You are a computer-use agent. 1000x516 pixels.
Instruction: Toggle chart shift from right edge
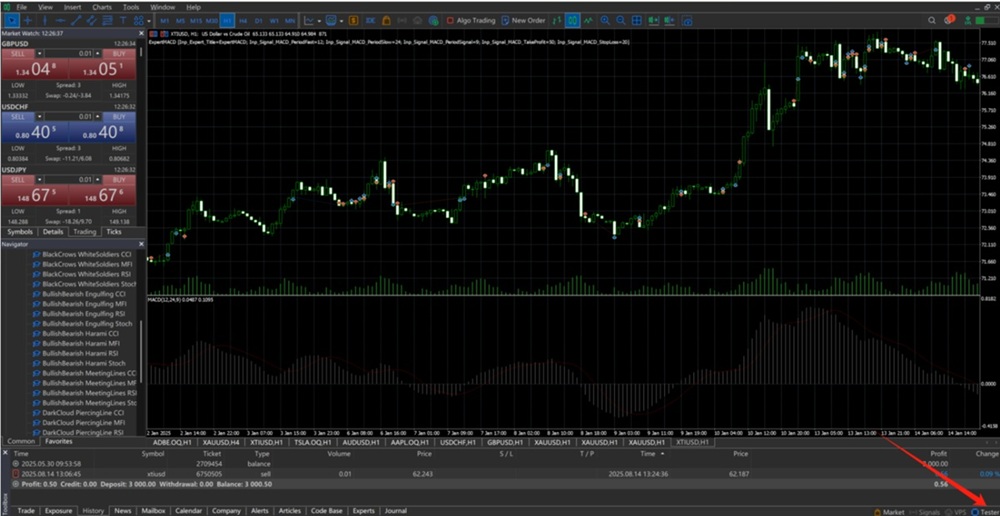669,20
